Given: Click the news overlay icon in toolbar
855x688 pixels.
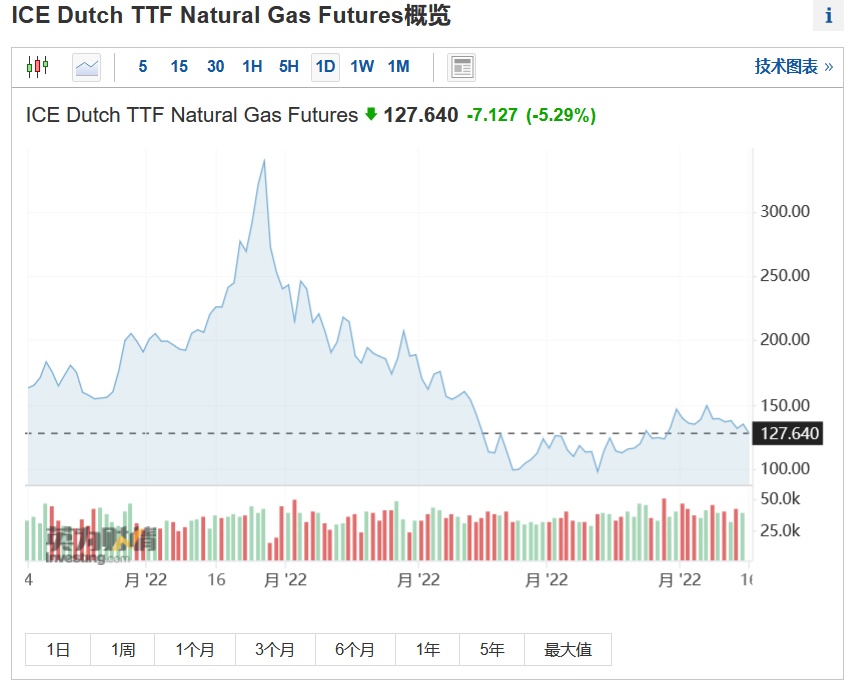Looking at the screenshot, I should point(461,67).
